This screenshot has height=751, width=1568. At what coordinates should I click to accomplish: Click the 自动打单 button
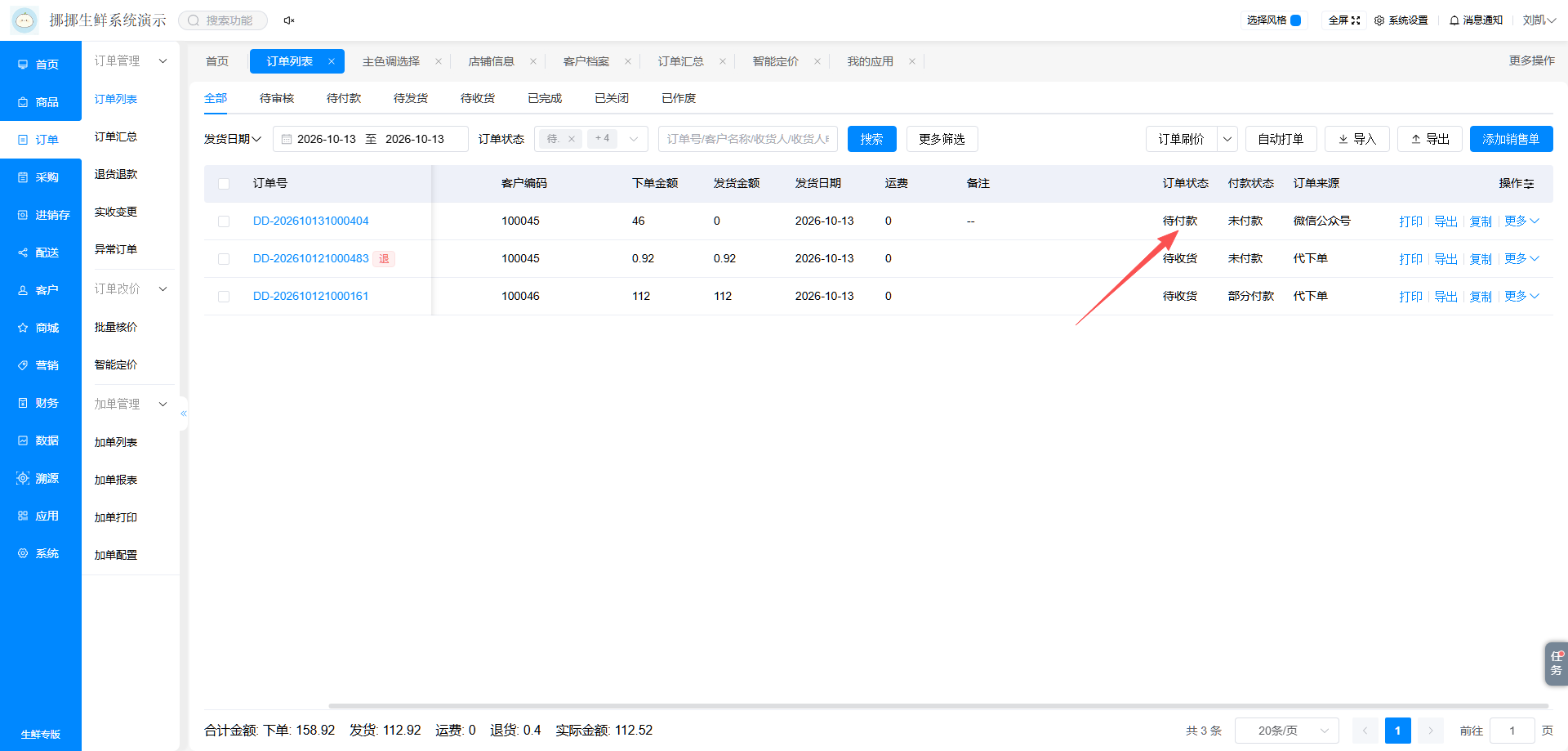click(x=1281, y=139)
